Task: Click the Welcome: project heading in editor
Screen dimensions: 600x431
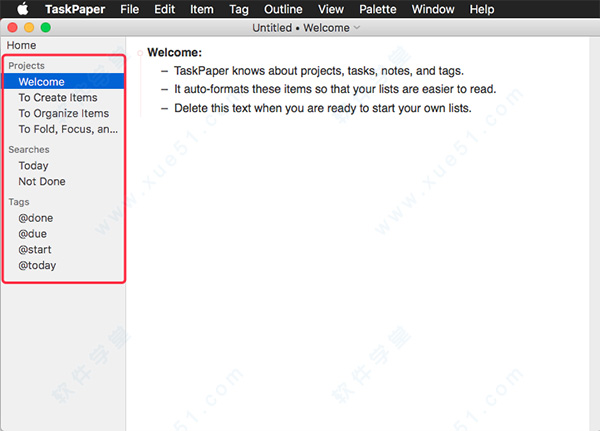Action: pos(174,52)
